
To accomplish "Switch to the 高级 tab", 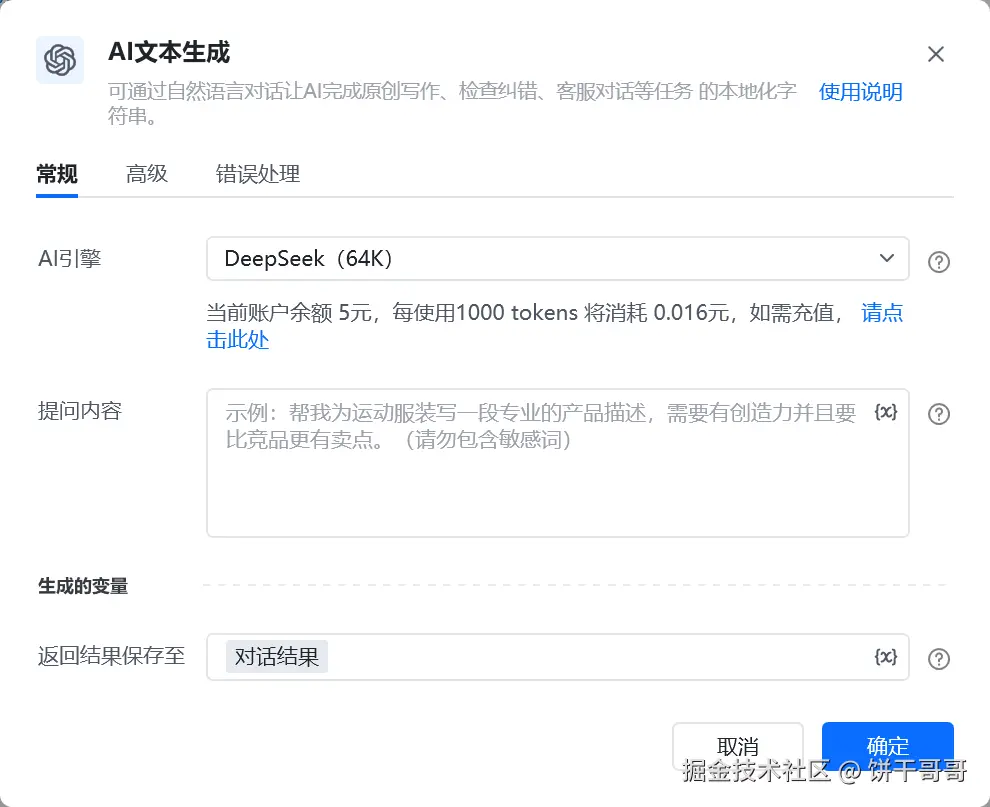I will pyautogui.click(x=146, y=174).
